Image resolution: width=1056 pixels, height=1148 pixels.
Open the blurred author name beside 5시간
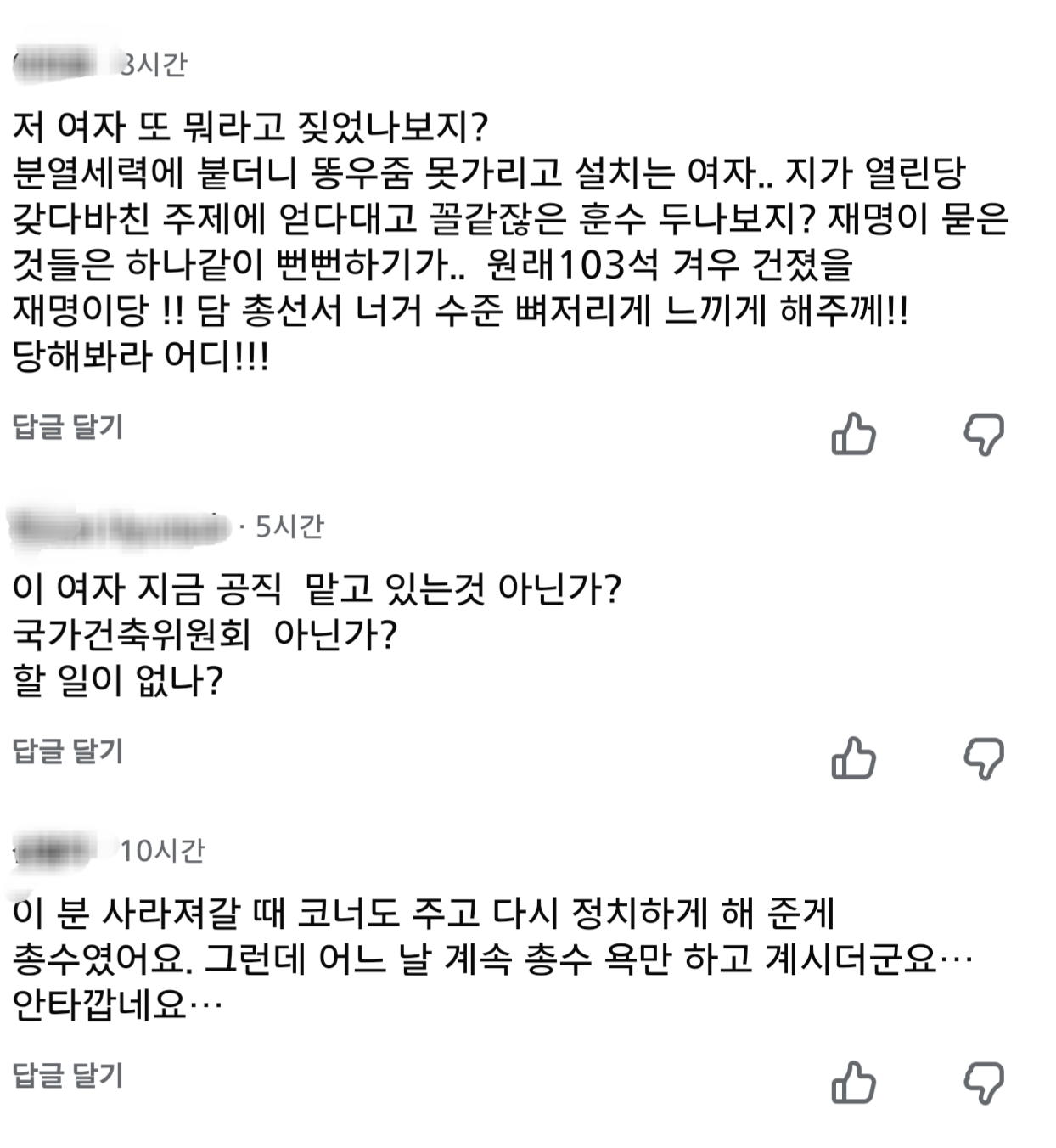coord(119,528)
